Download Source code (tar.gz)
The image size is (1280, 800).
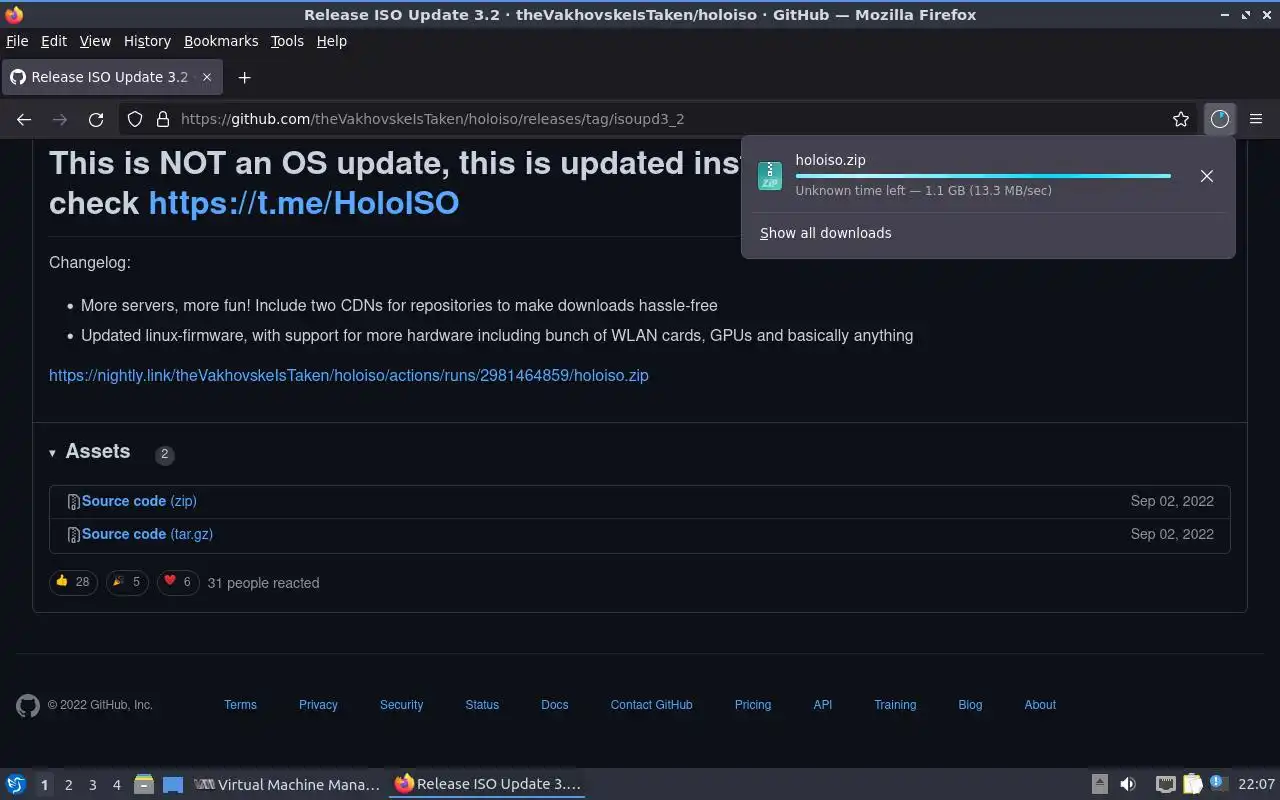point(147,534)
